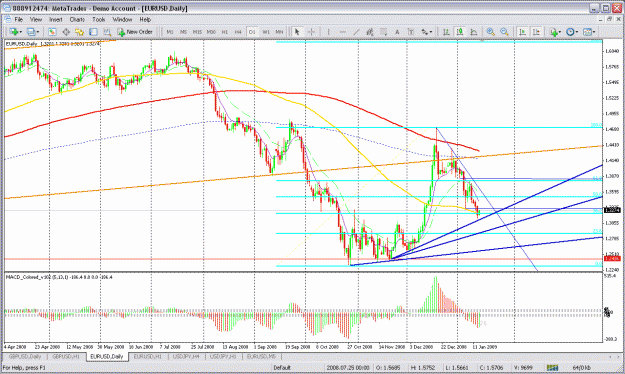
Task: Select the Text (A) tool
Action: (x=397, y=32)
